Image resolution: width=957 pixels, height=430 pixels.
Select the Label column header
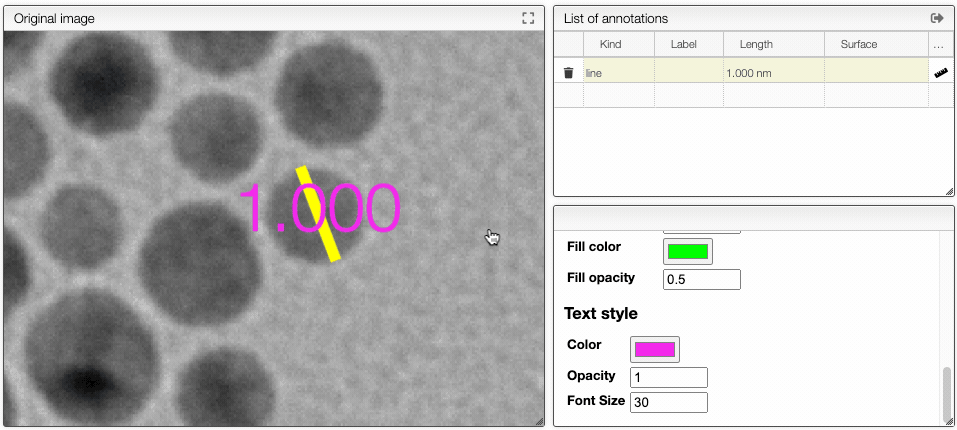tap(689, 44)
